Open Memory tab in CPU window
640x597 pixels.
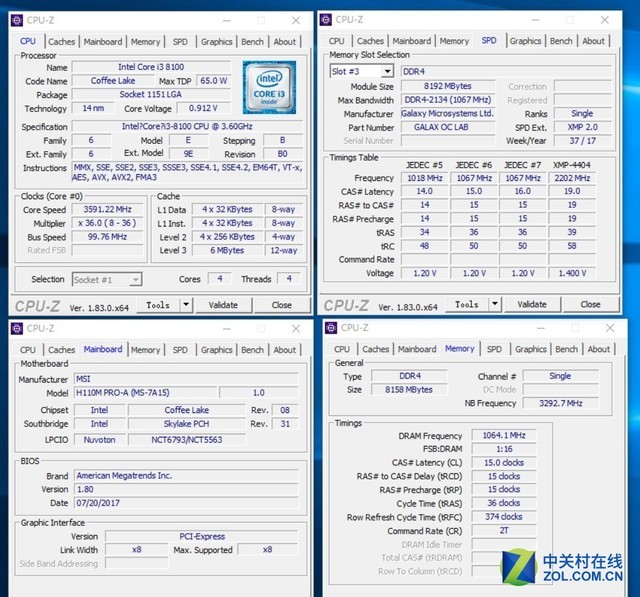tap(145, 42)
